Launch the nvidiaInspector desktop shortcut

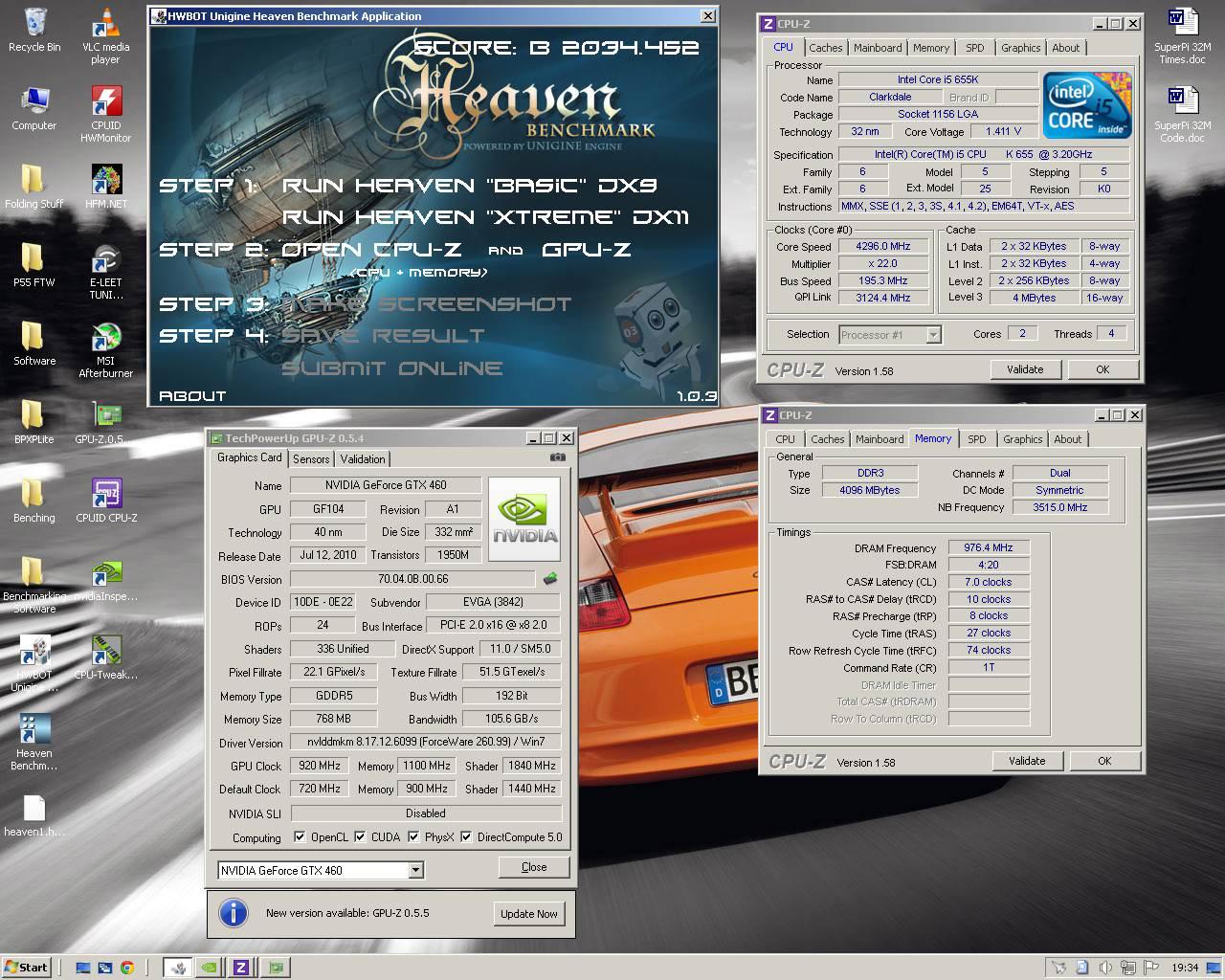click(105, 578)
